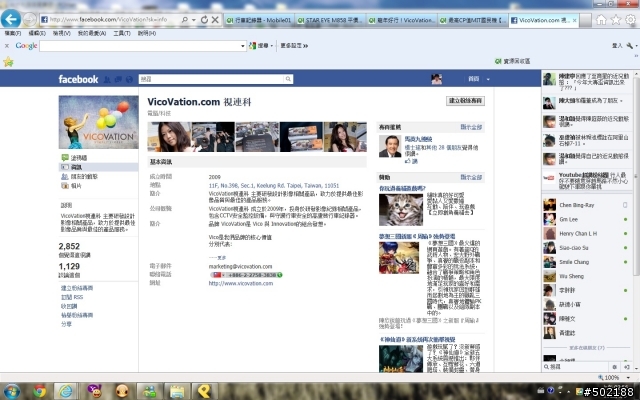The height and width of the screenshot is (400, 640).
Task: Open Facebook messages icon
Action: click(x=118, y=79)
